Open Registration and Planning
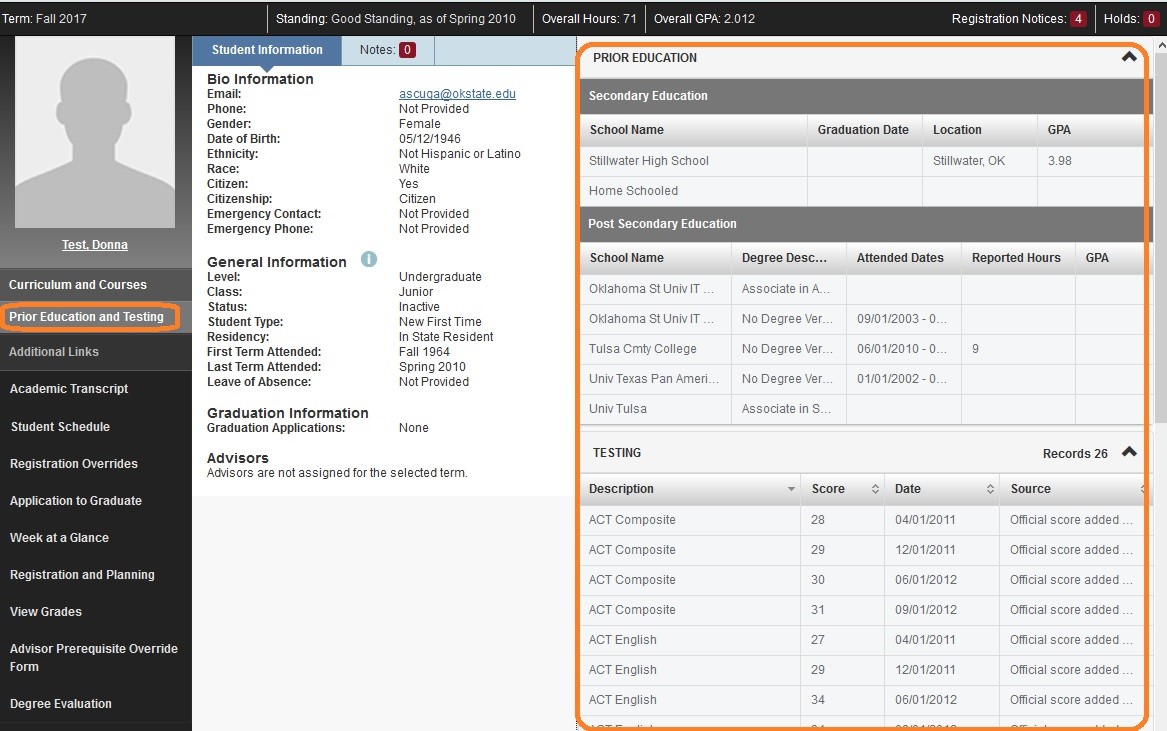The width and height of the screenshot is (1167, 731). 82,574
